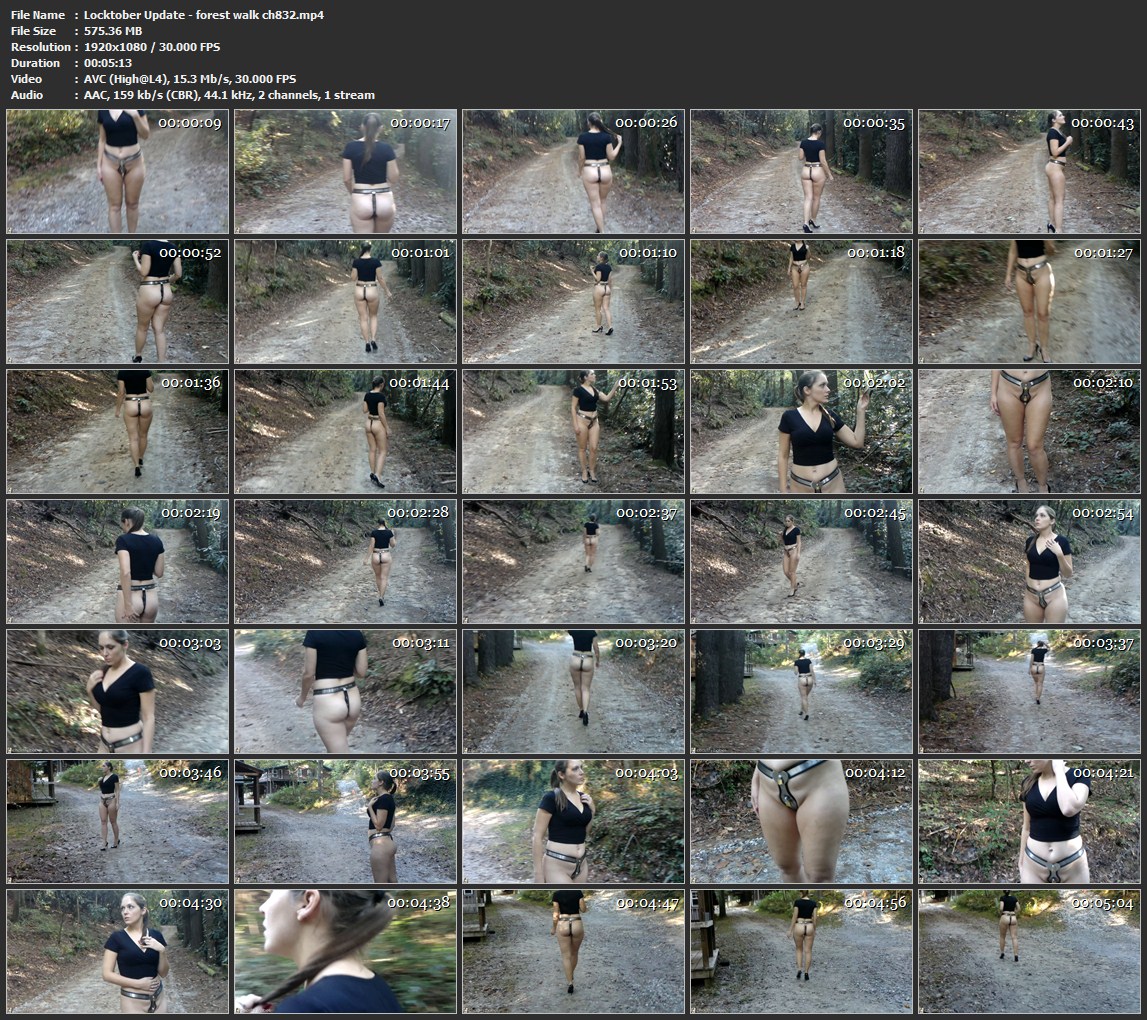Screen dimensions: 1147x1020
Task: Click the thumbnail marked 00:00:26
Action: coord(574,172)
